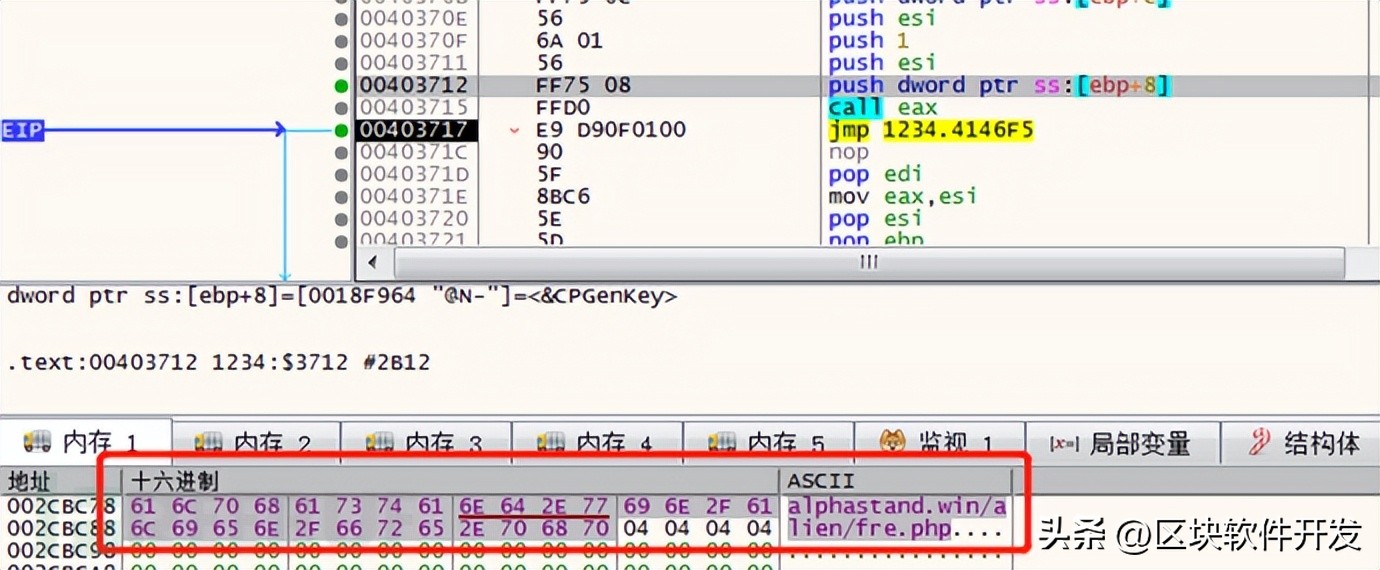Select hex bytes '69 6E 2F 61' in dump

coord(697,506)
